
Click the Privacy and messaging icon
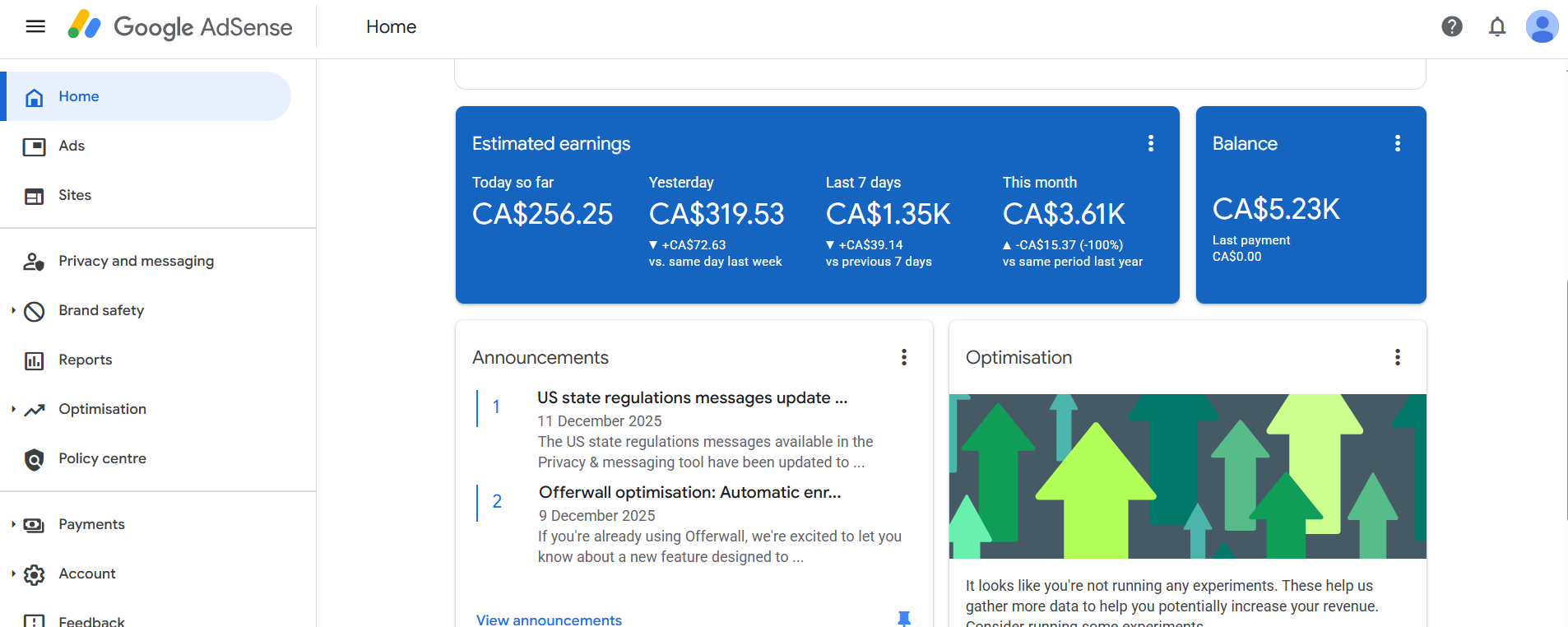coord(34,262)
